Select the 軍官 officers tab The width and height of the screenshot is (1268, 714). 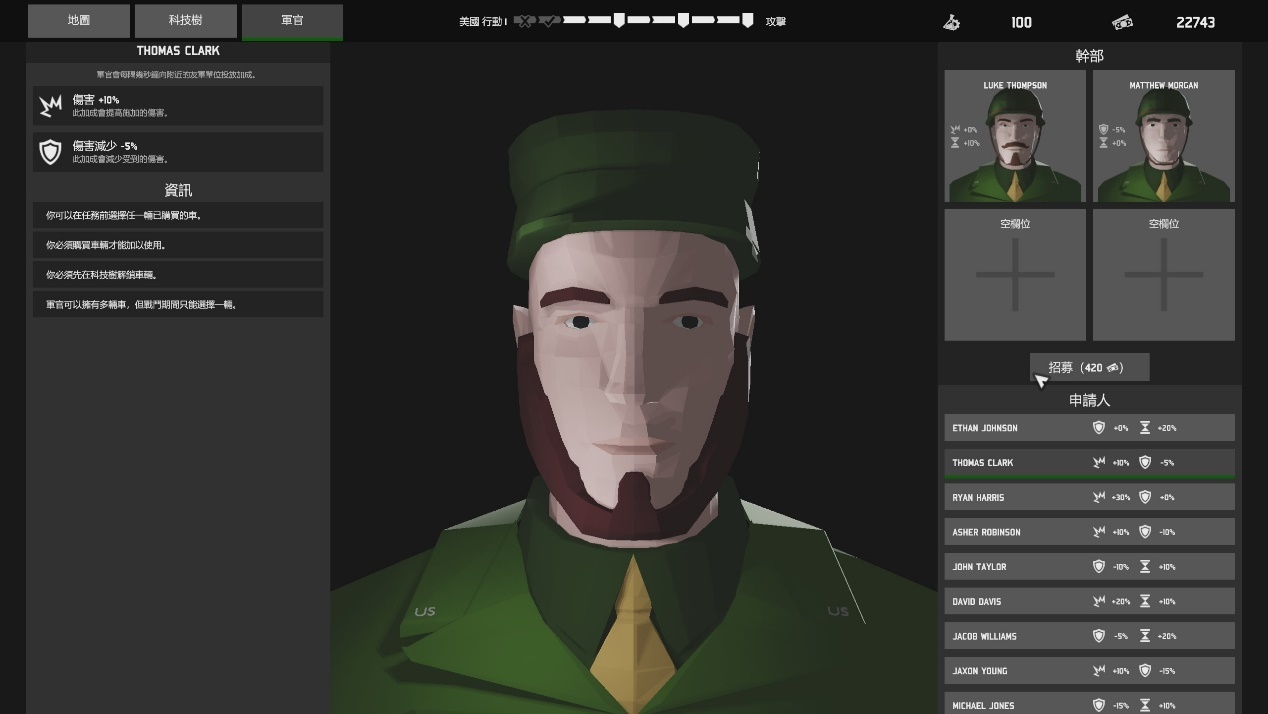click(x=292, y=20)
